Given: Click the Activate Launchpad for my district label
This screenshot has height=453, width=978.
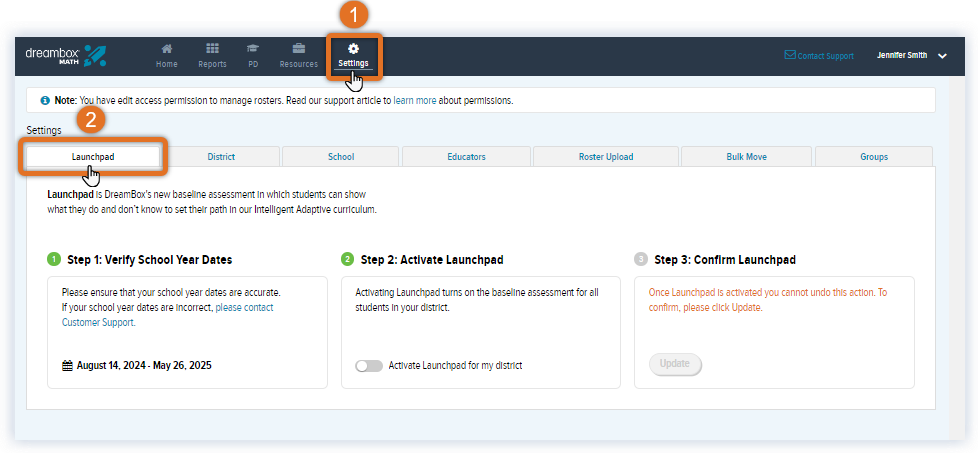Looking at the screenshot, I should point(455,366).
